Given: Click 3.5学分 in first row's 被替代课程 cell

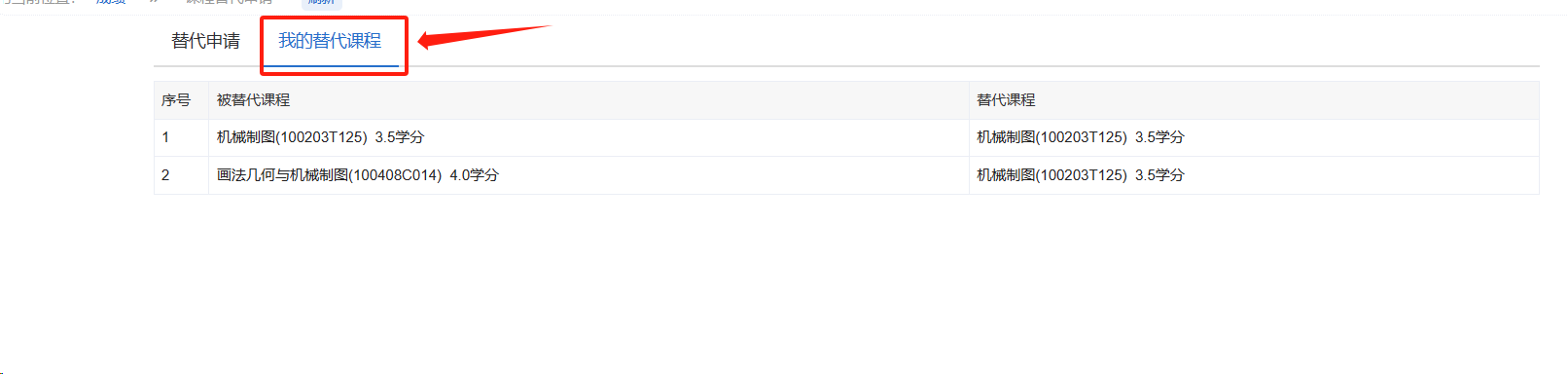Looking at the screenshot, I should (x=400, y=137).
